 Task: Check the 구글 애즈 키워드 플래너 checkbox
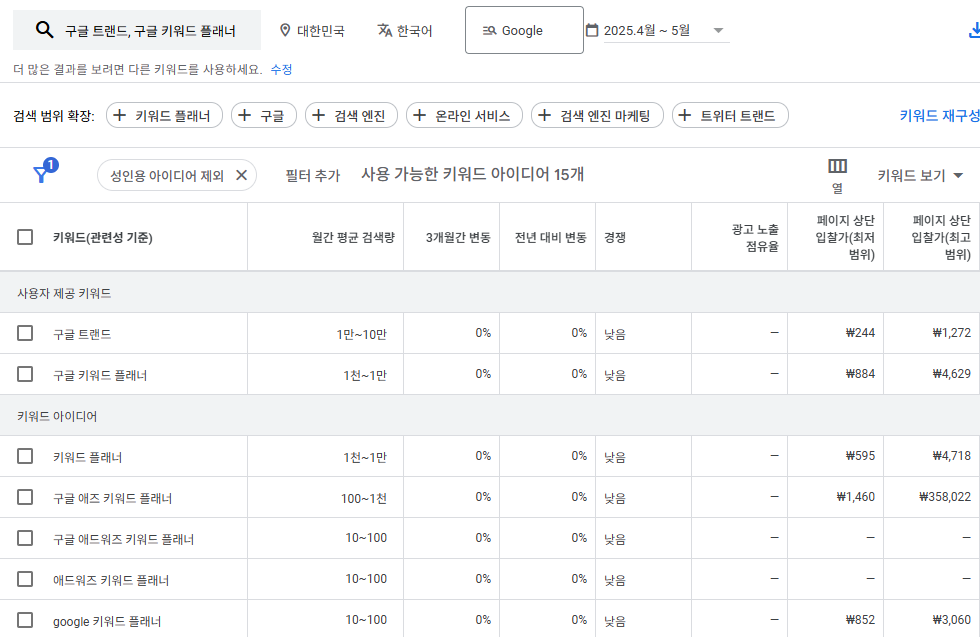(x=25, y=497)
